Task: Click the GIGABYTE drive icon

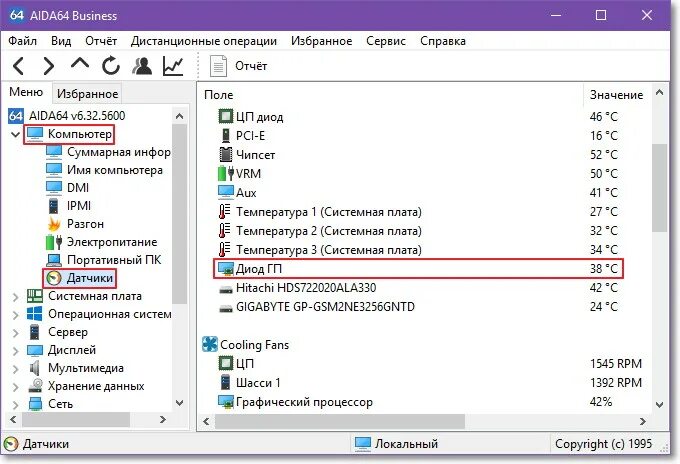Action: pos(226,308)
